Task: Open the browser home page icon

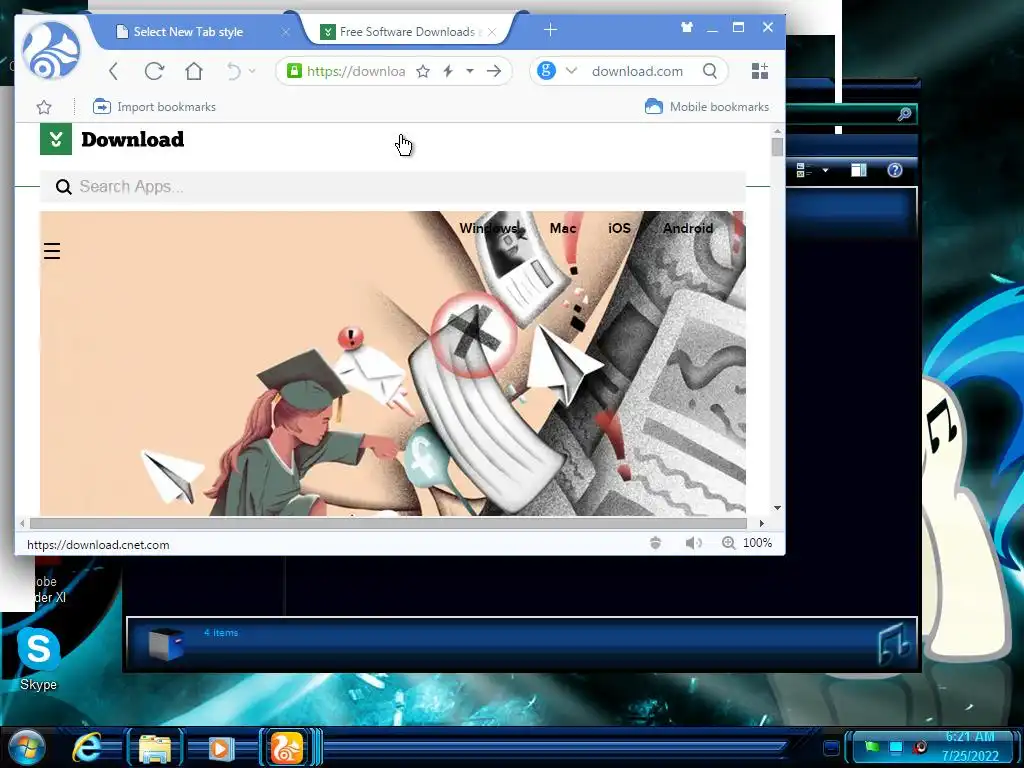Action: click(x=194, y=71)
